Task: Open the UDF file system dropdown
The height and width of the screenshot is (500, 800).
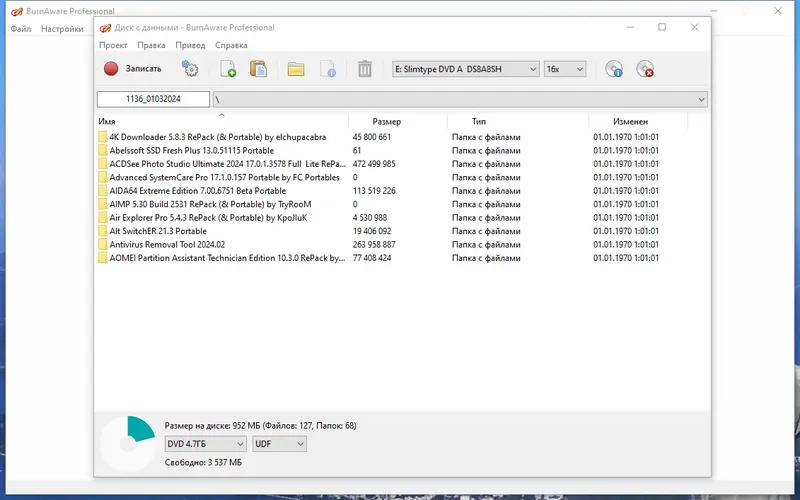Action: [x=279, y=444]
